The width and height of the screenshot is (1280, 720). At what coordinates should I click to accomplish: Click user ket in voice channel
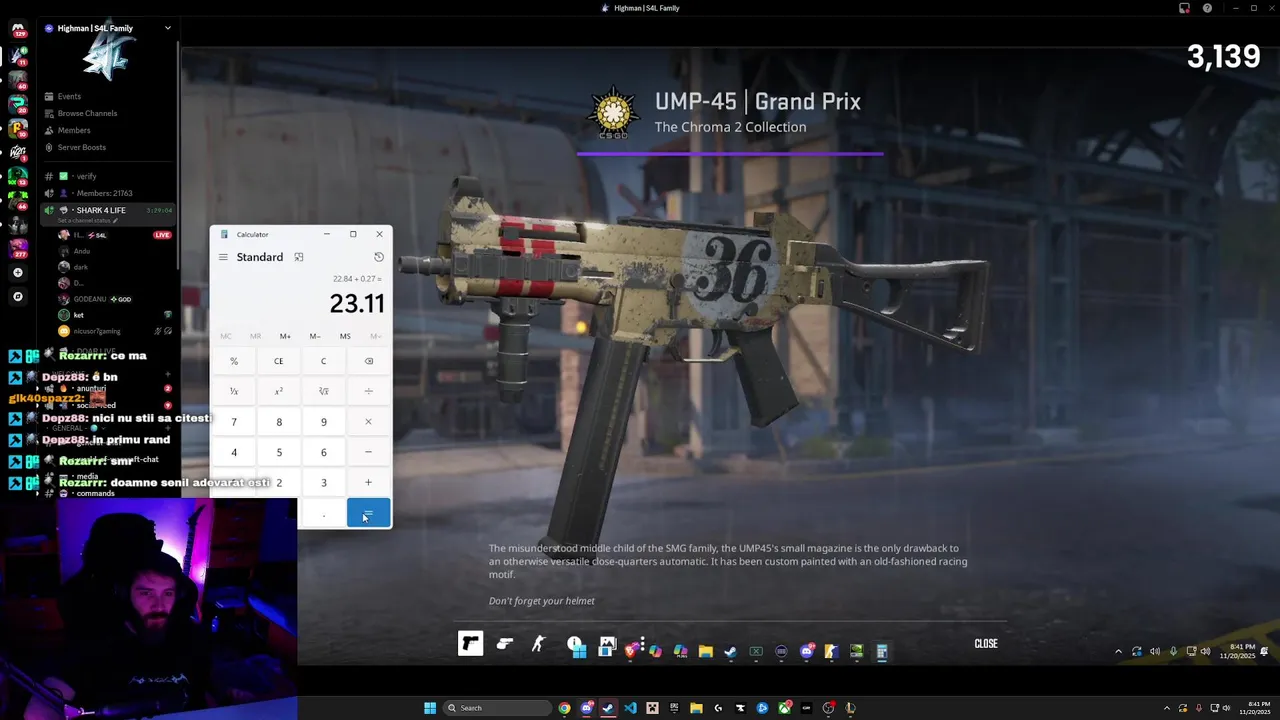click(x=78, y=315)
